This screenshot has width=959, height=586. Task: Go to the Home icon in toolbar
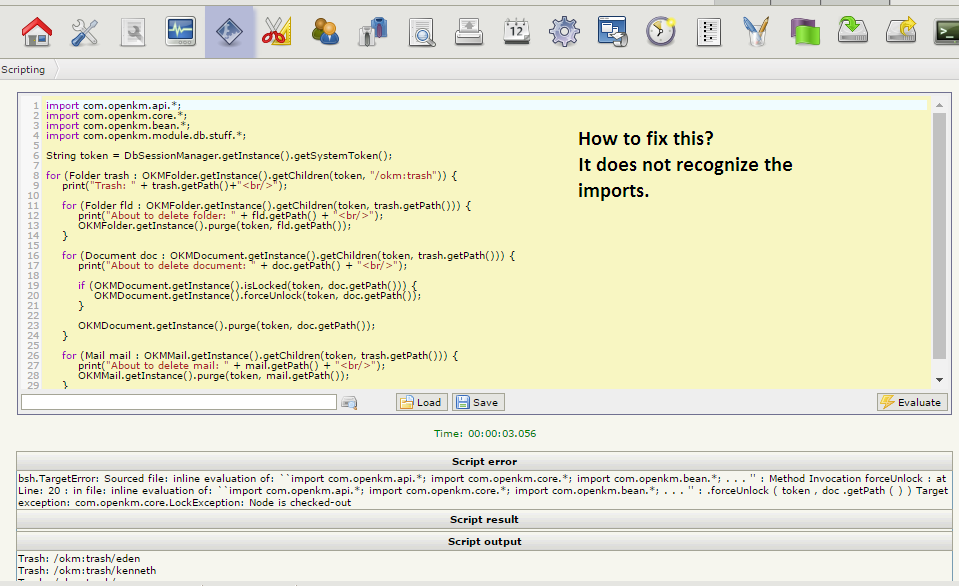[x=37, y=32]
